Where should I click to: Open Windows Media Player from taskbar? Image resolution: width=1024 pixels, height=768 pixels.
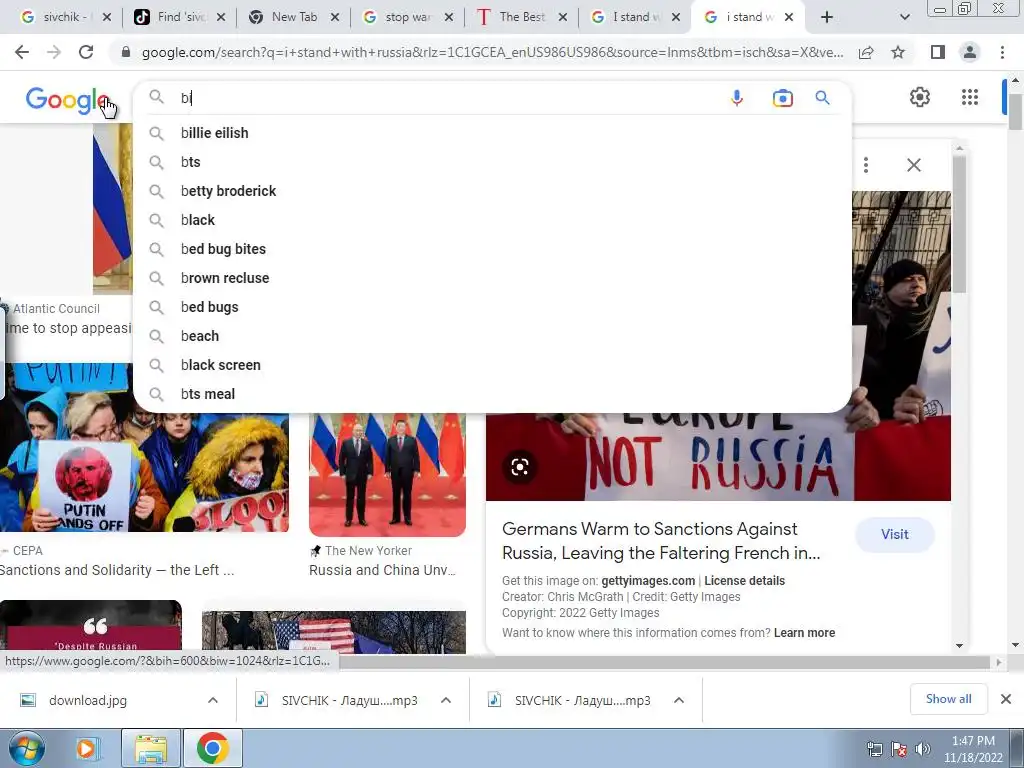tap(86, 748)
